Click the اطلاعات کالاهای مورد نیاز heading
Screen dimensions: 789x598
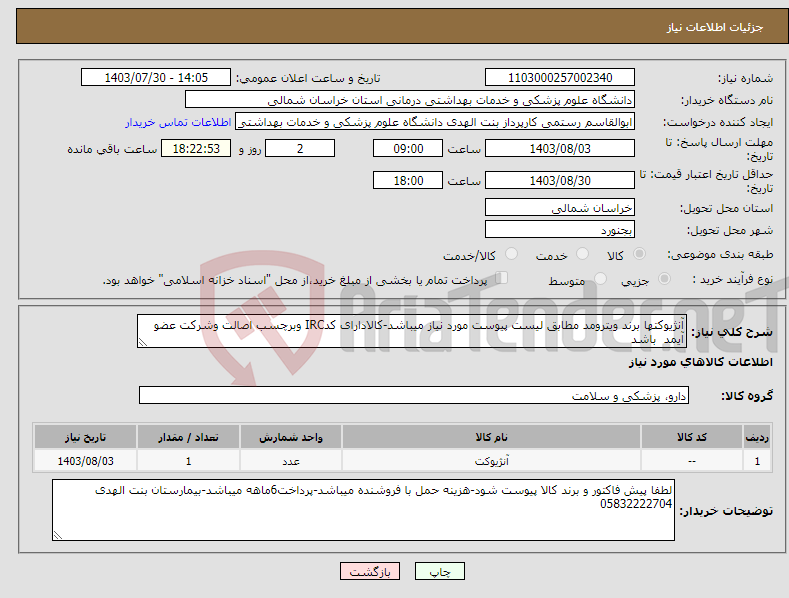click(700, 362)
